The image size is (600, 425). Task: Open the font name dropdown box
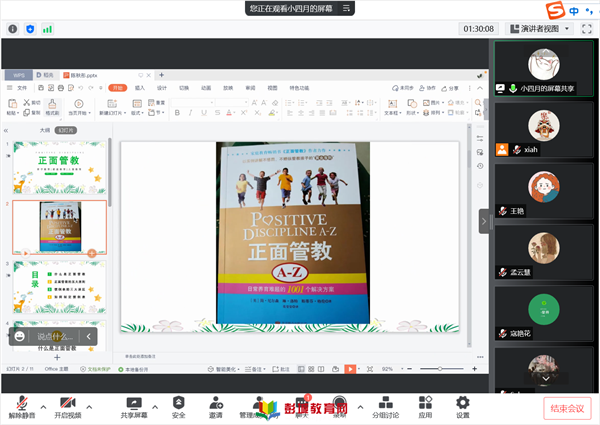coord(192,103)
